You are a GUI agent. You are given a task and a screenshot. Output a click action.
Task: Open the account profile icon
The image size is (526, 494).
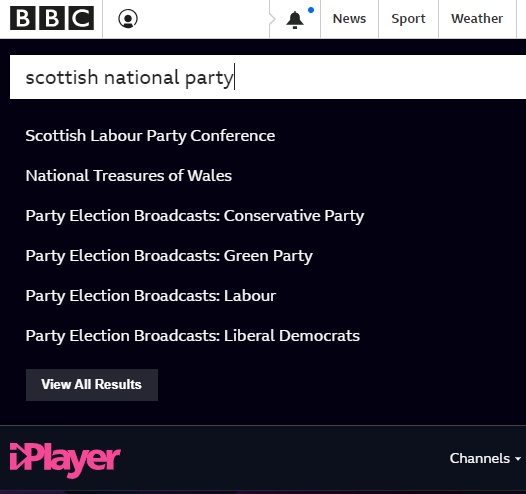[x=128, y=18]
